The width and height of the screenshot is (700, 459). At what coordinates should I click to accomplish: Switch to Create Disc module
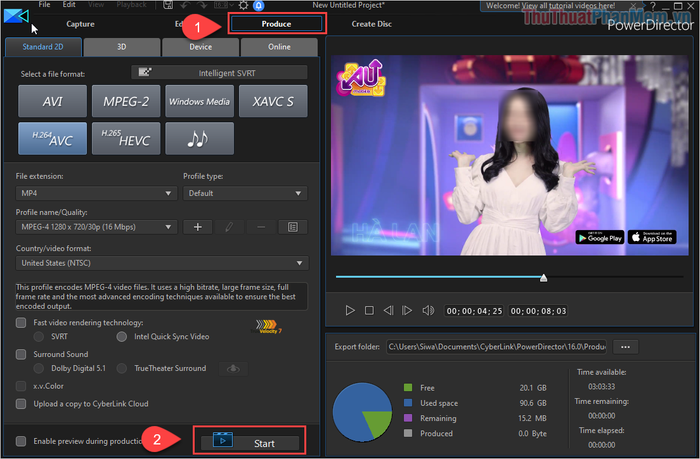pos(371,24)
